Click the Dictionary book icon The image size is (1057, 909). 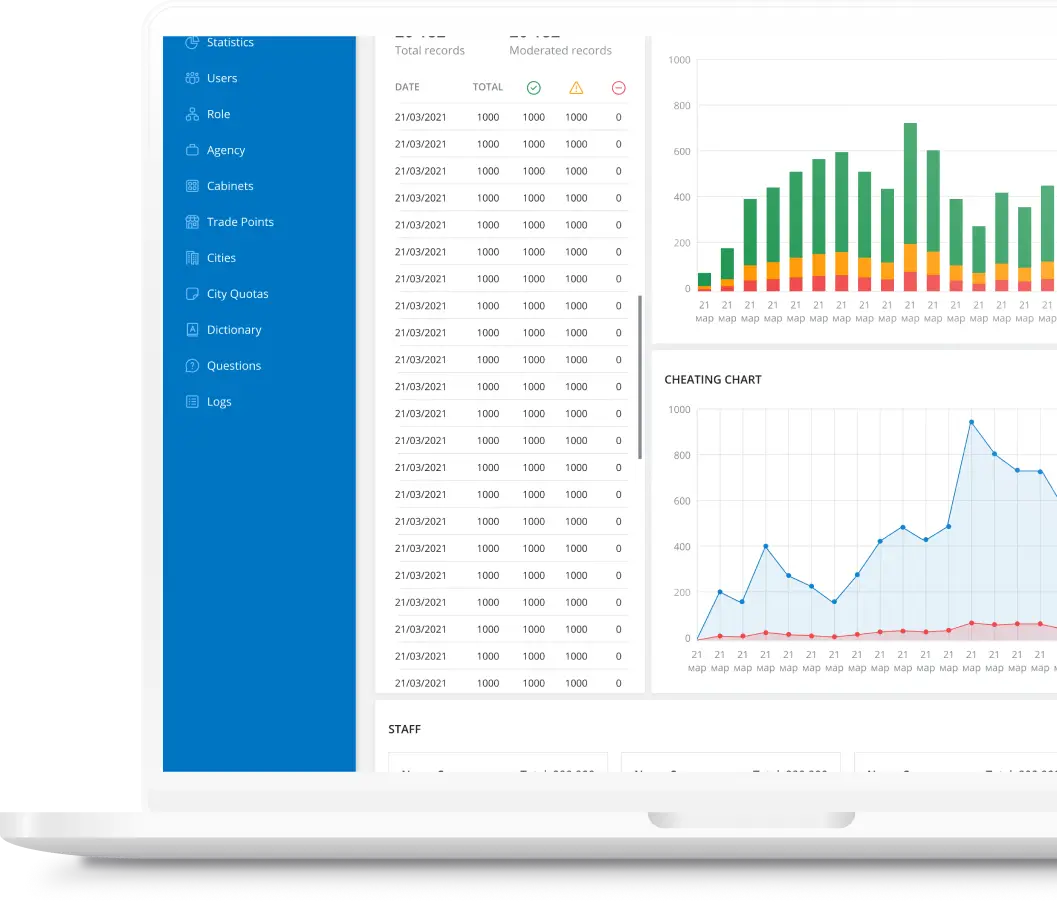[x=192, y=330]
